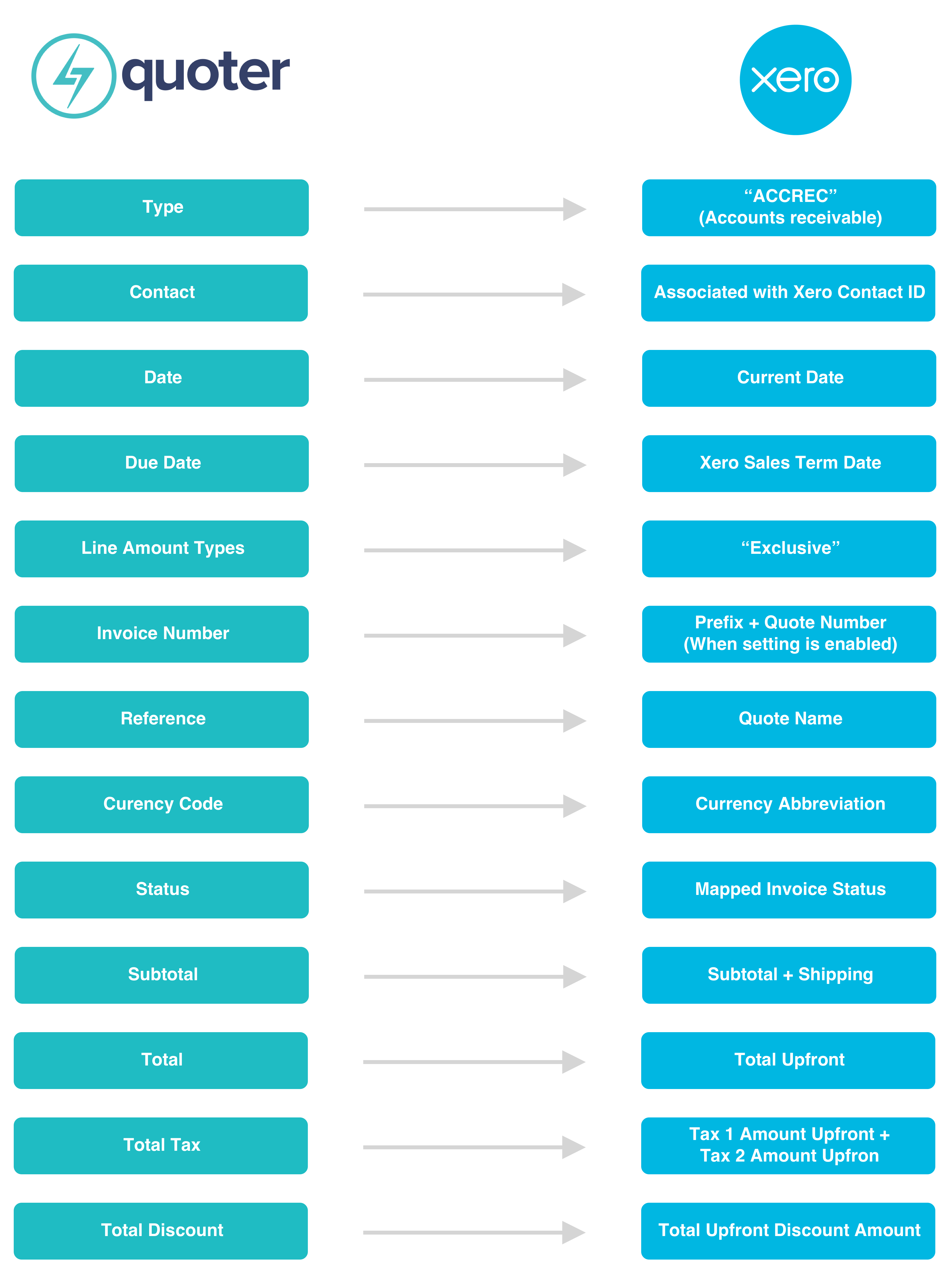Click the Prefix + Quote Number box

[x=789, y=634]
